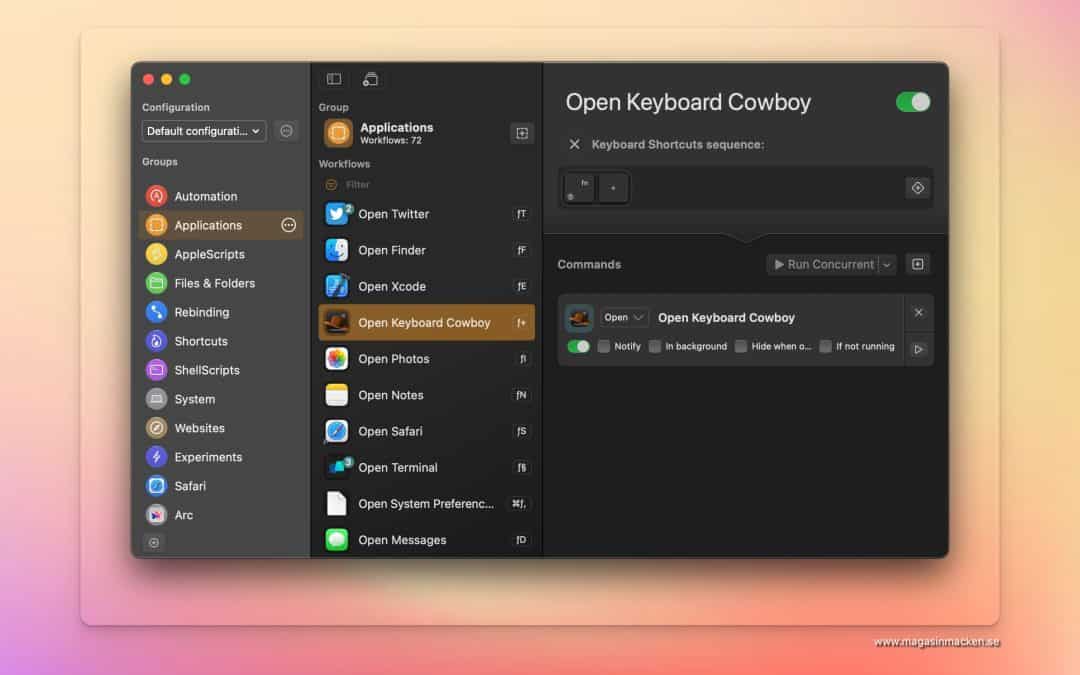
Task: Click the Open Keyboard Cowboy command name
Action: point(726,318)
